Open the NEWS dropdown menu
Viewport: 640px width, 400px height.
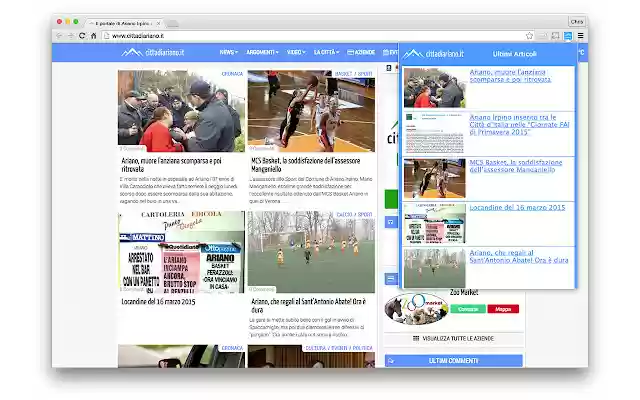pos(229,52)
